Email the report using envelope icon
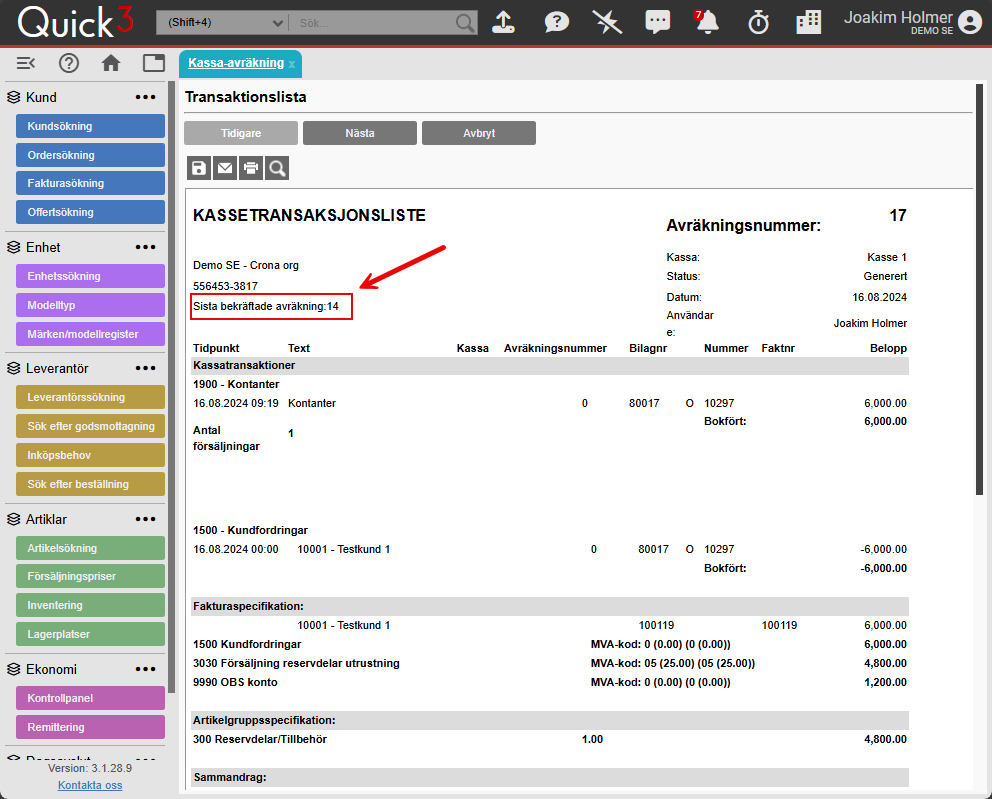Image resolution: width=992 pixels, height=799 pixels. pos(225,168)
